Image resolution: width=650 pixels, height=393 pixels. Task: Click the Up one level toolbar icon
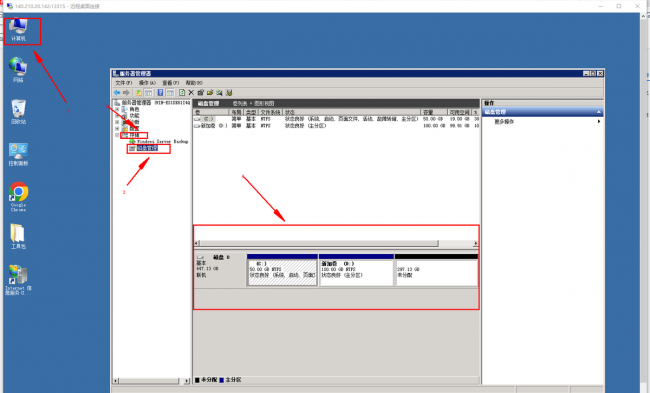coord(139,93)
